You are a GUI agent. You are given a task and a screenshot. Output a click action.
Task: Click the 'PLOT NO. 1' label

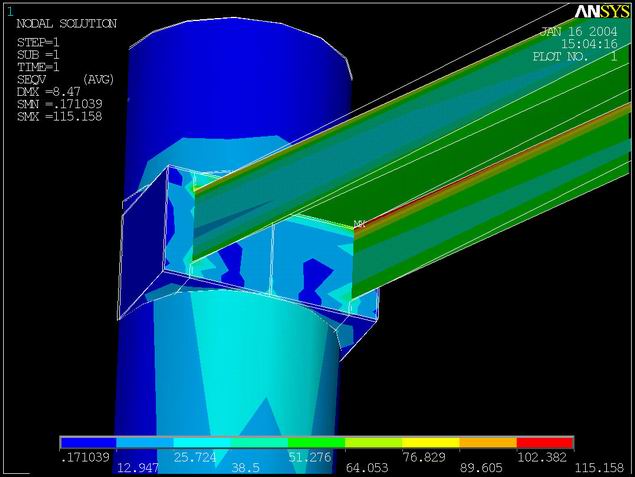click(x=575, y=56)
